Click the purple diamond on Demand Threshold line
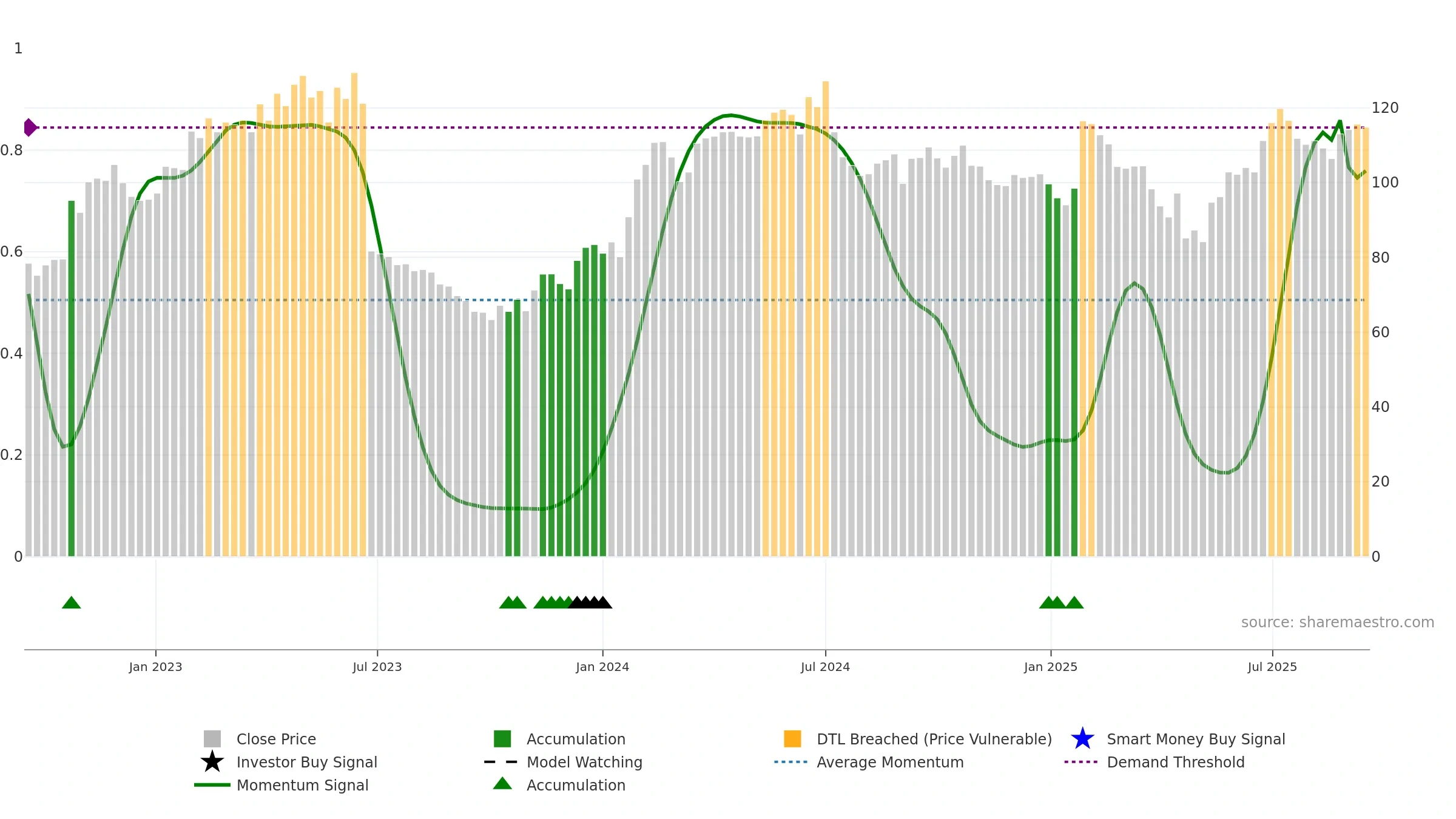Screen dimensions: 1456x819 tap(30, 127)
